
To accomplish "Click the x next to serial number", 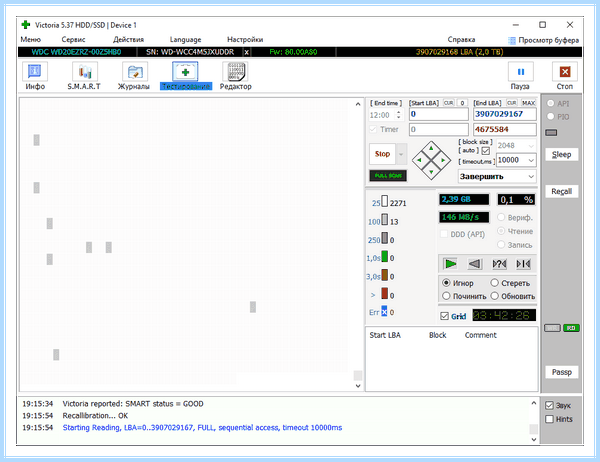I will [246, 52].
